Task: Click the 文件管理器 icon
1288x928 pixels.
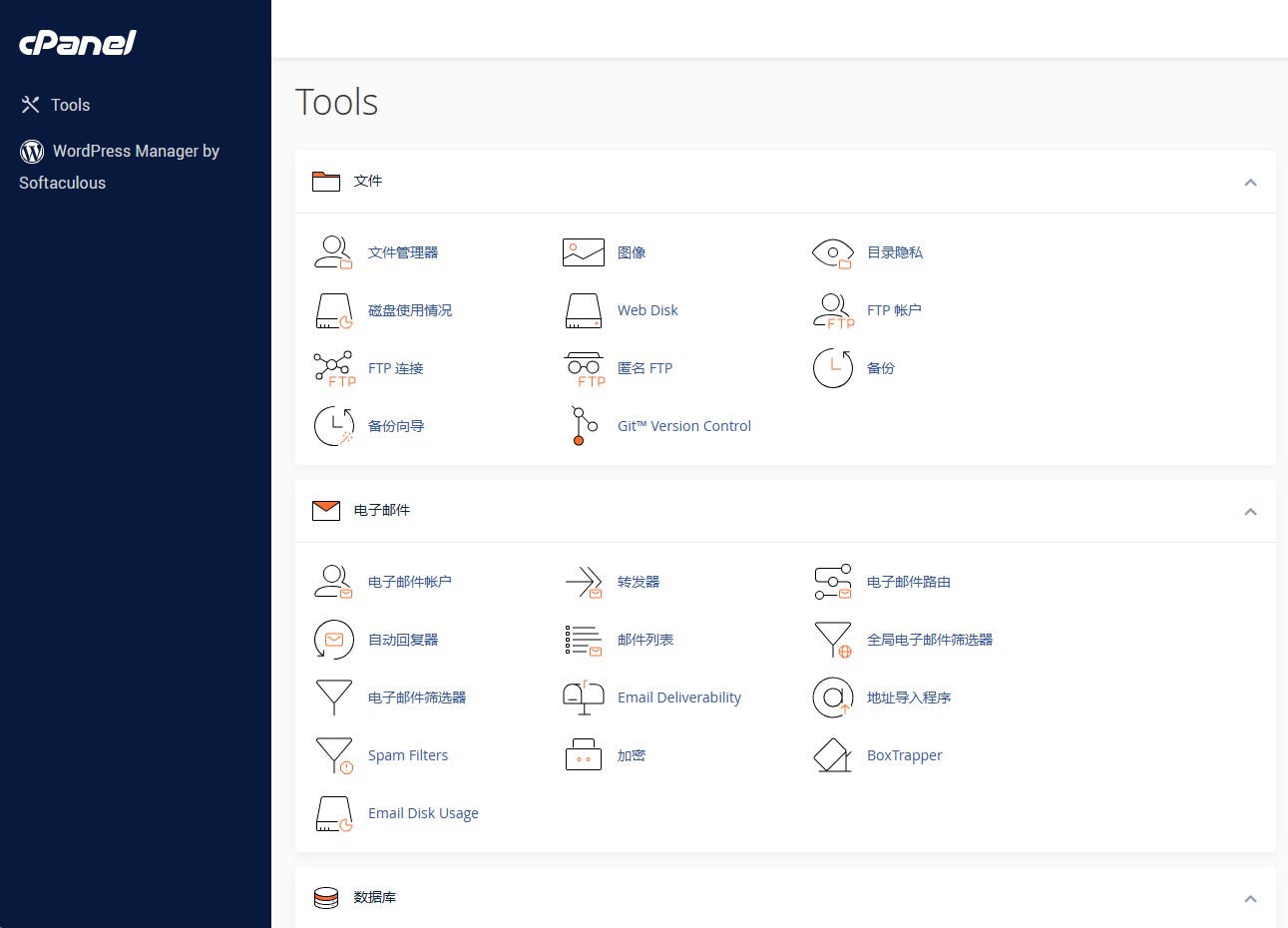Action: tap(333, 252)
